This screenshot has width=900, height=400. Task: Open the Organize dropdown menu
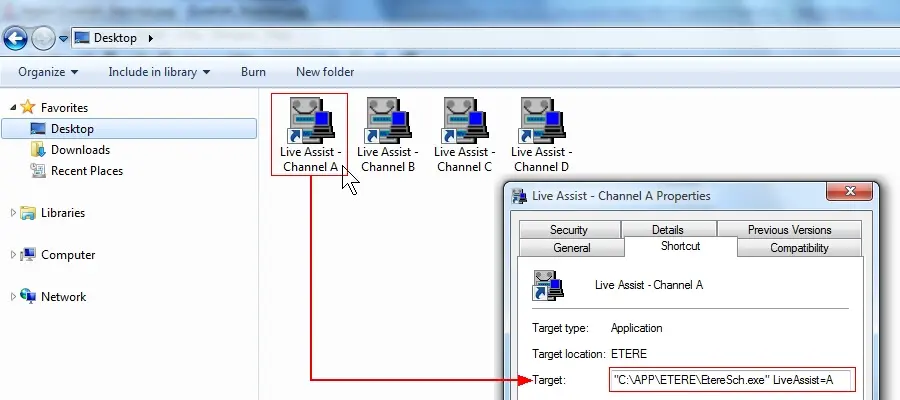click(x=48, y=72)
